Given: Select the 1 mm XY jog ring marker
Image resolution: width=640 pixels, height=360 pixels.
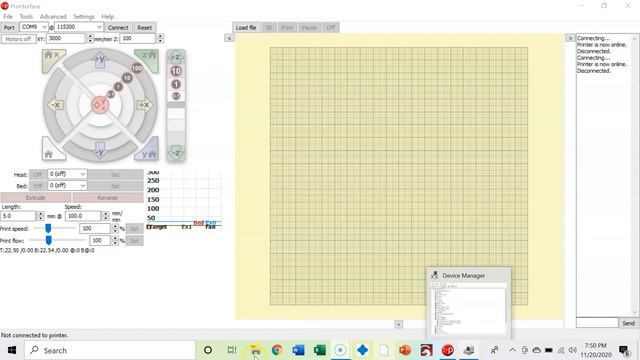Looking at the screenshot, I should [x=118, y=87].
